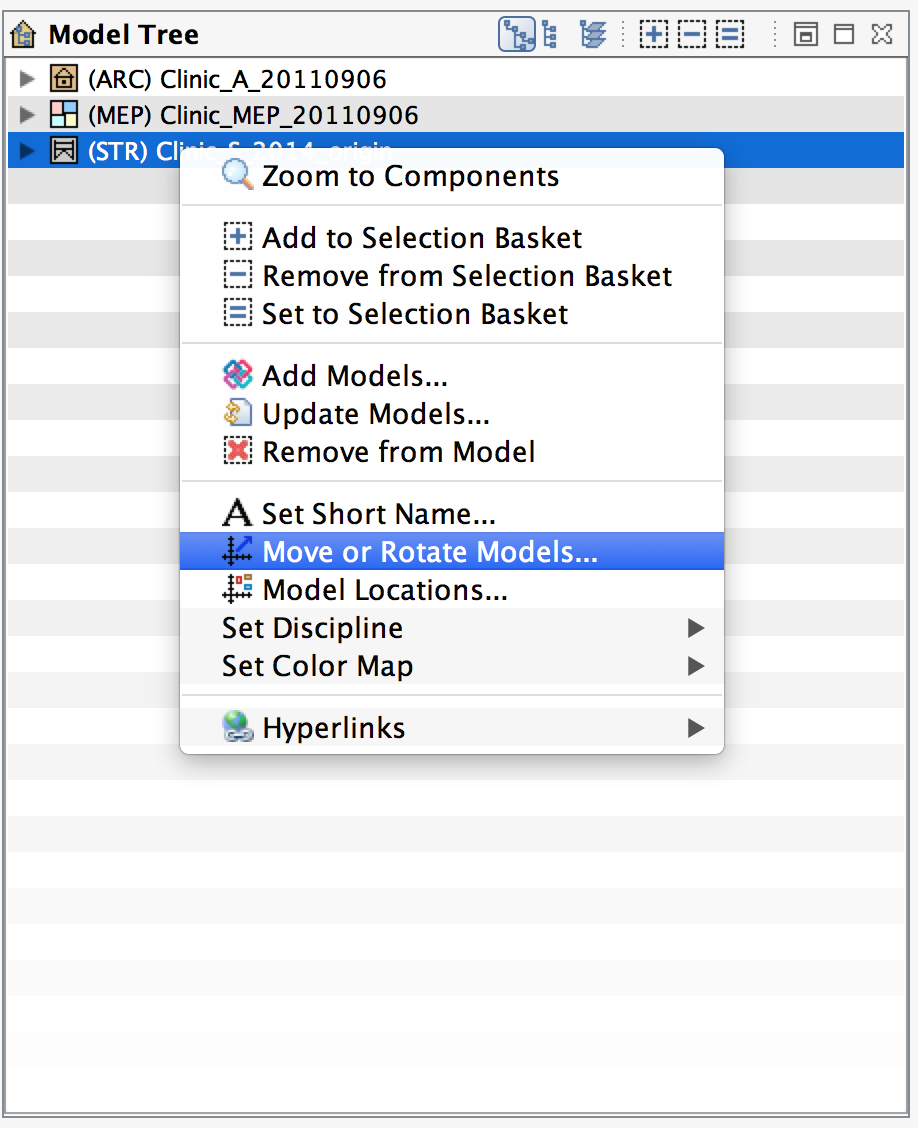Expand the (ARC) Clinic_A_20110906 node
This screenshot has width=918, height=1128.
(24, 78)
